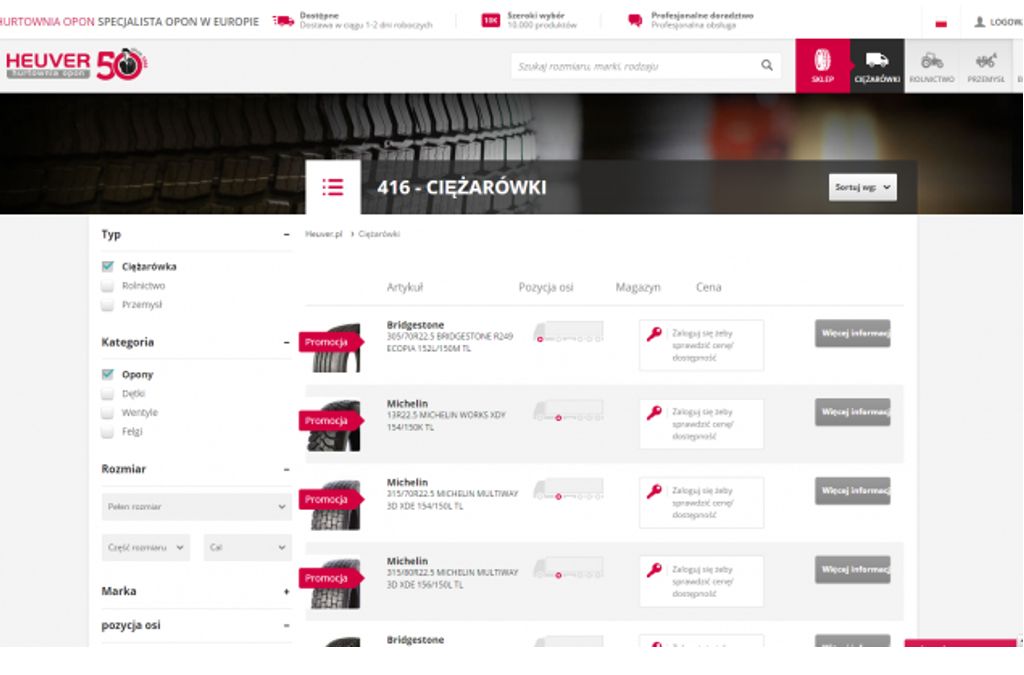Click the user login icon
Screen dimensions: 1024x675
pyautogui.click(x=980, y=22)
